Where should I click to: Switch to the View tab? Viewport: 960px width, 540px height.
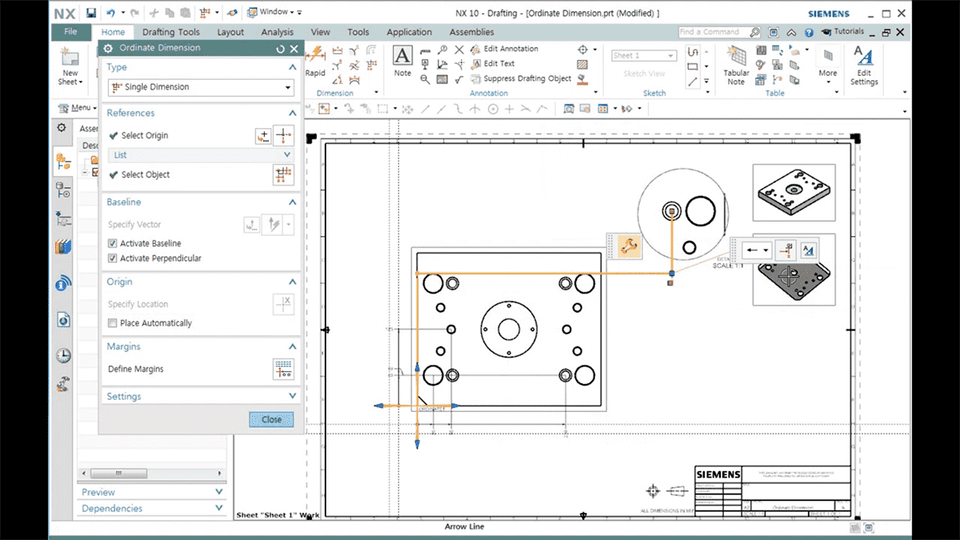[320, 32]
